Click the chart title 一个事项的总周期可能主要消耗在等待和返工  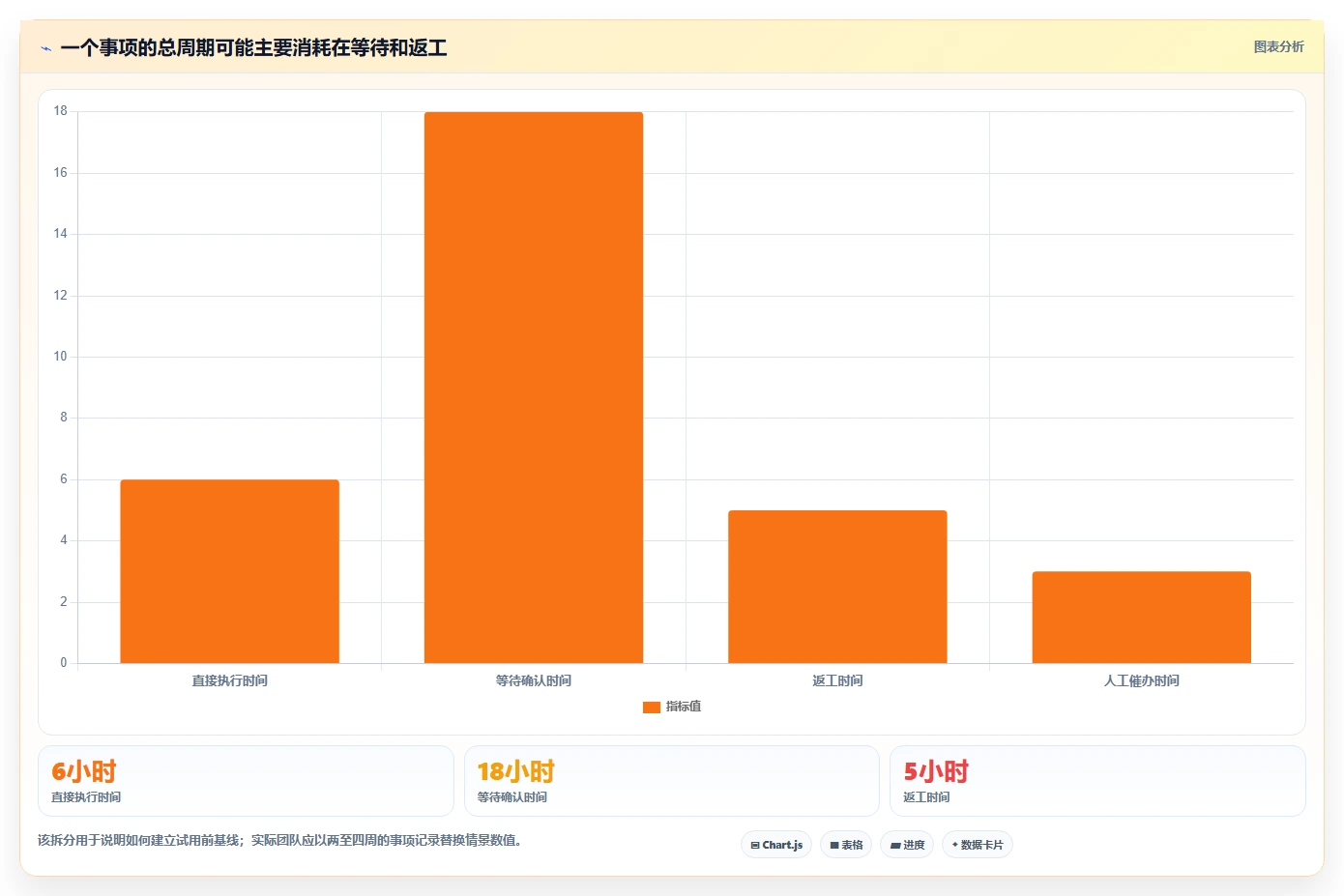(x=253, y=47)
